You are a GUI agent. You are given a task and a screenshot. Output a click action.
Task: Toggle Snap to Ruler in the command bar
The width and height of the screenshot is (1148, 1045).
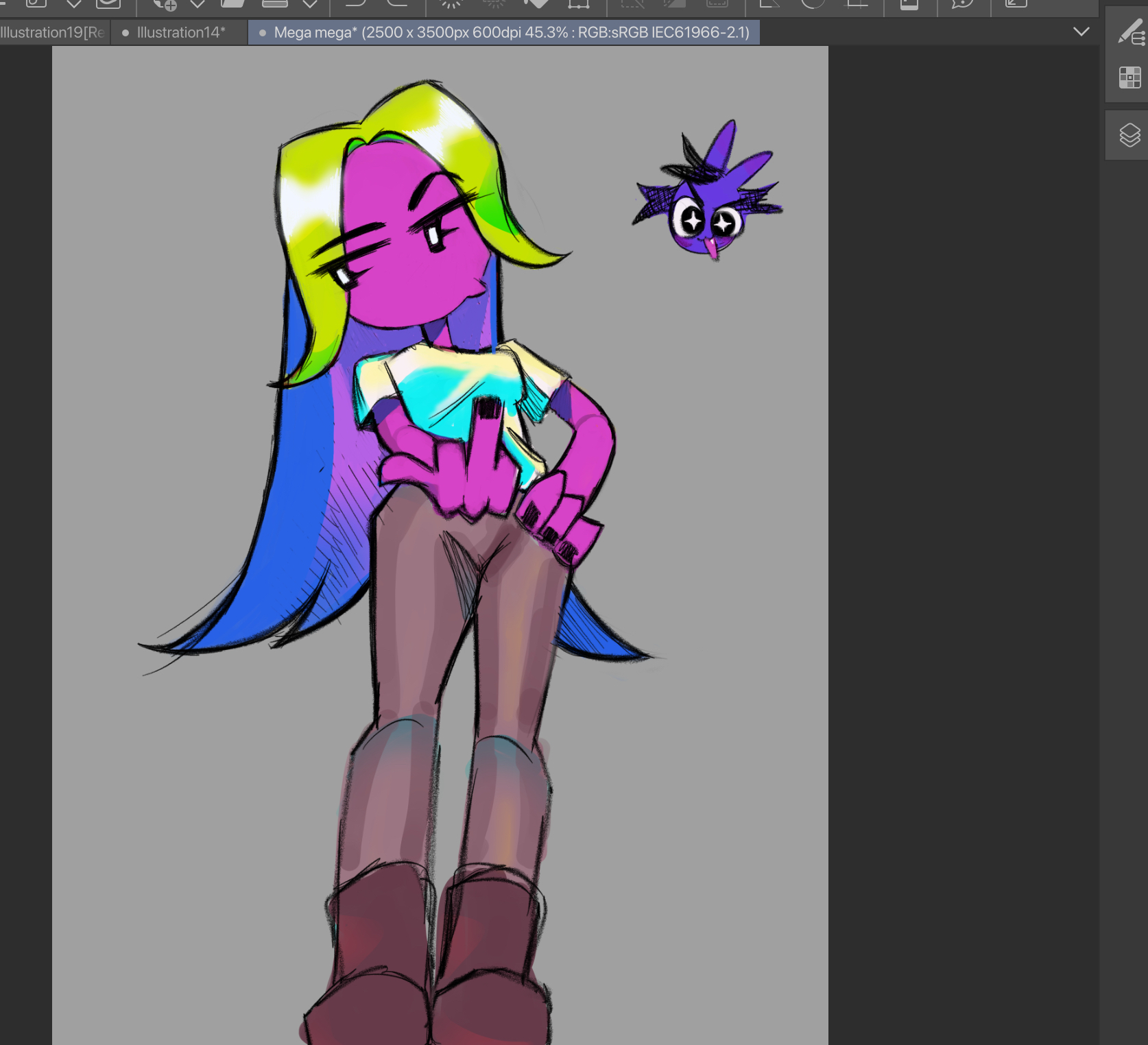point(769,3)
